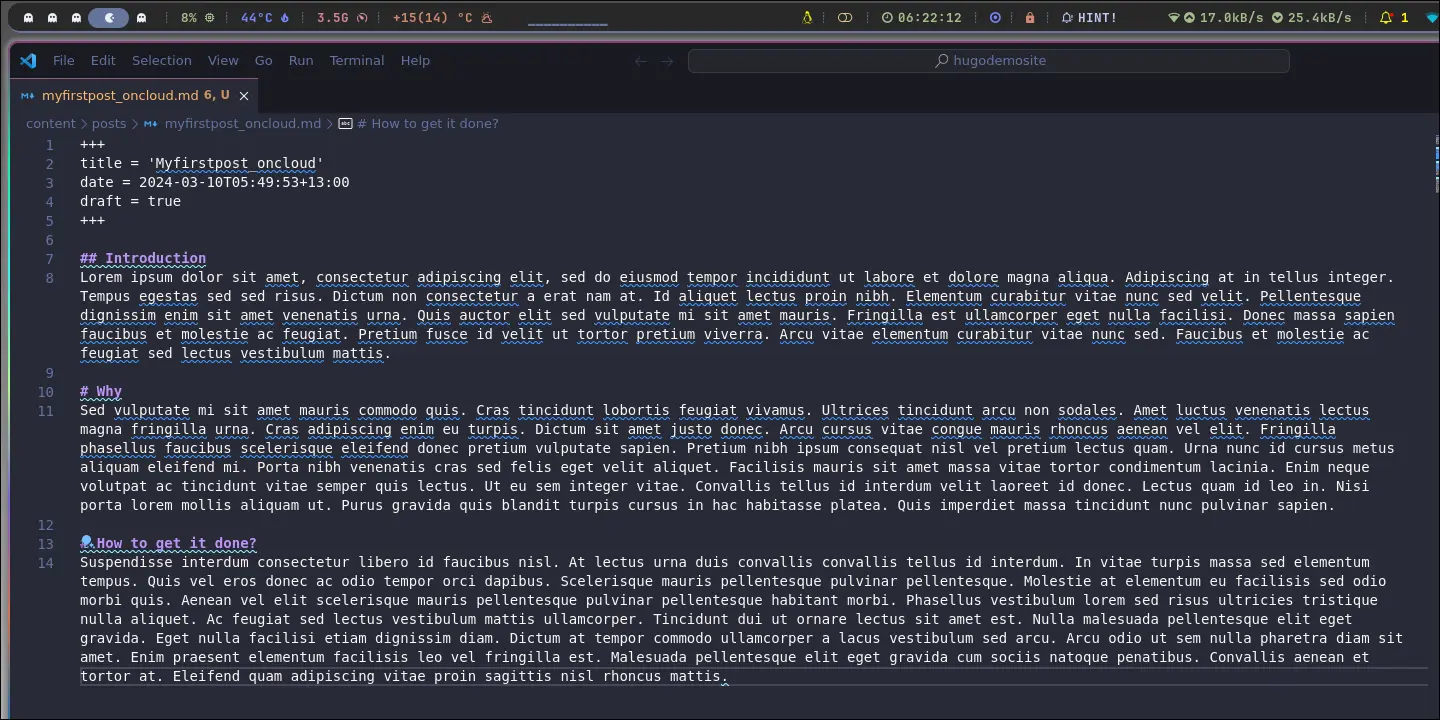Open the Go menu
The width and height of the screenshot is (1440, 720).
pos(263,60)
